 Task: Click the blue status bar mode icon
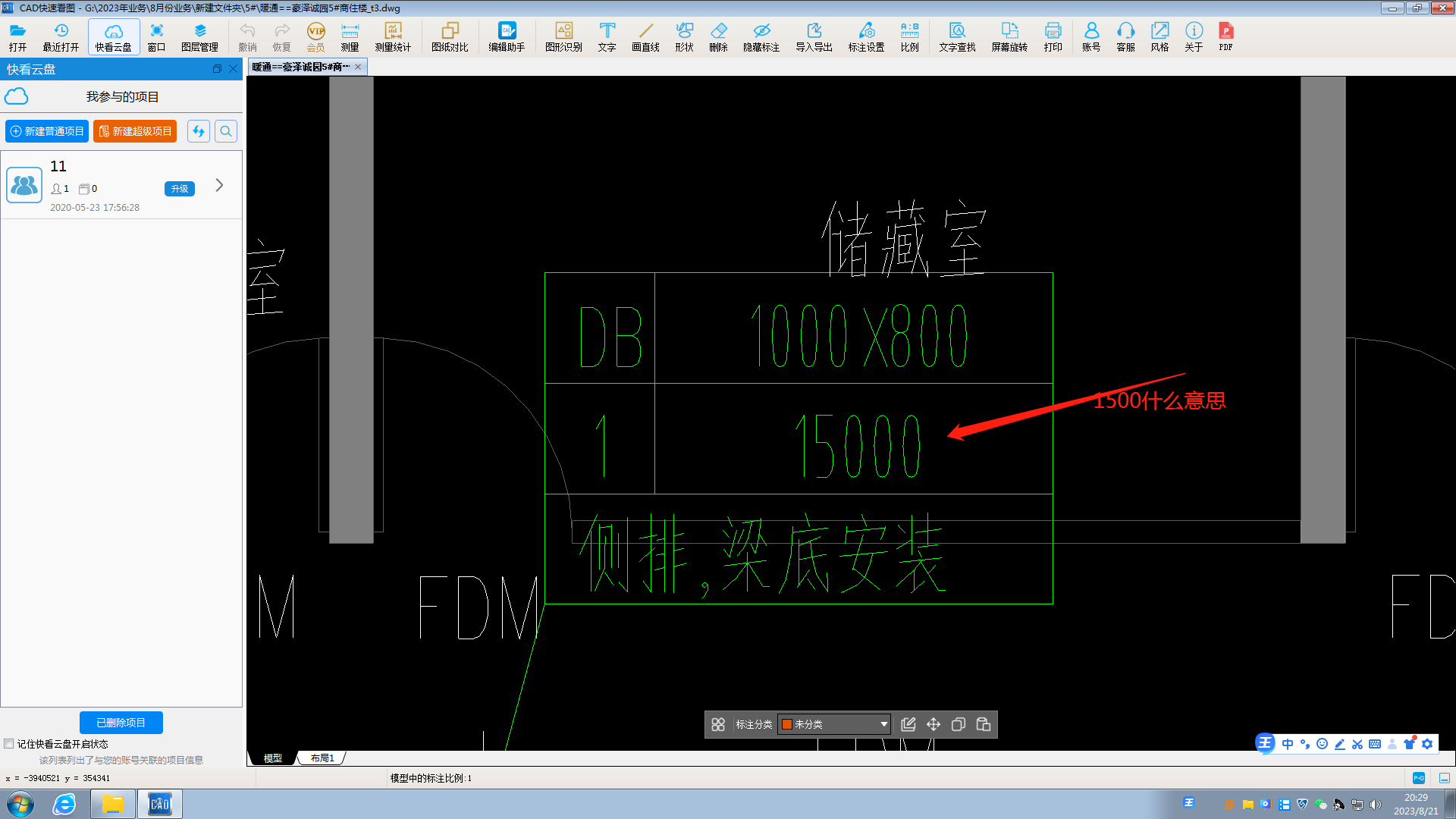1419,778
